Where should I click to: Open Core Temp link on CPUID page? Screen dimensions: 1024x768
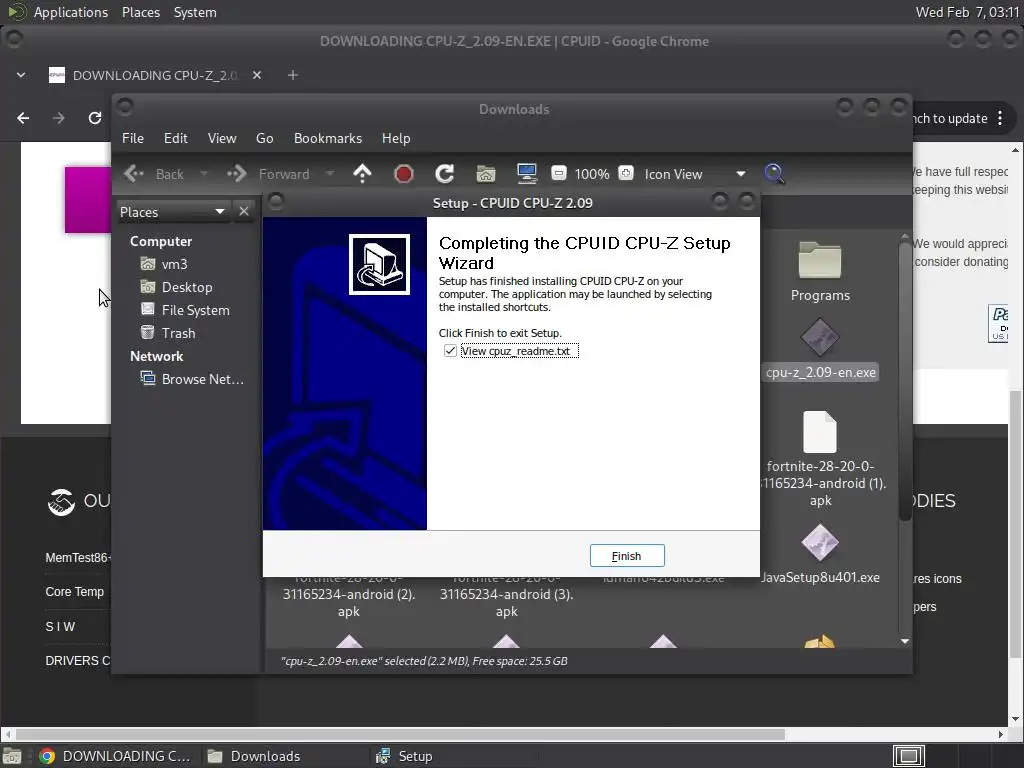(x=74, y=592)
